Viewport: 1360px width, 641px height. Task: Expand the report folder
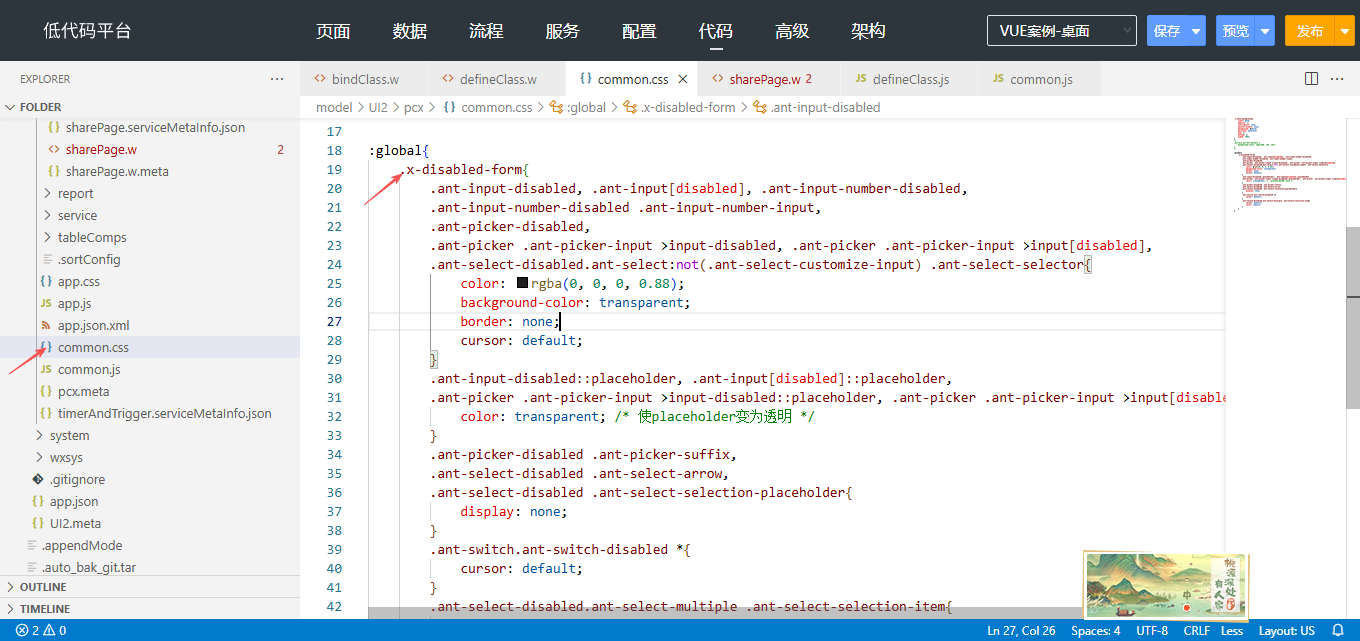pyautogui.click(x=75, y=193)
